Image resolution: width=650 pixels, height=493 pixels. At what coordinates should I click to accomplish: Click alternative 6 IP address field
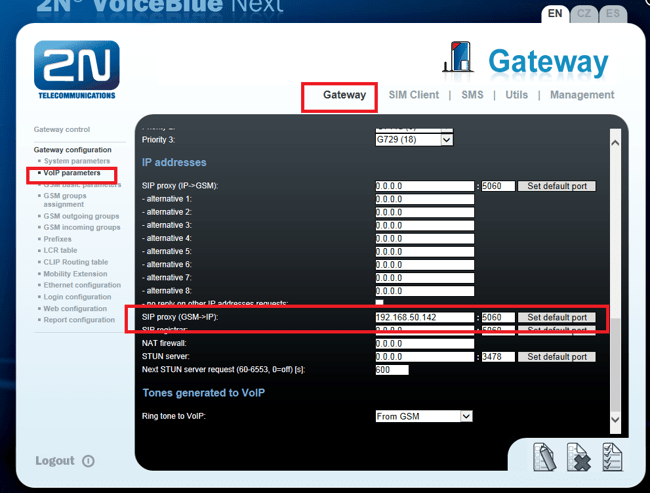point(424,265)
